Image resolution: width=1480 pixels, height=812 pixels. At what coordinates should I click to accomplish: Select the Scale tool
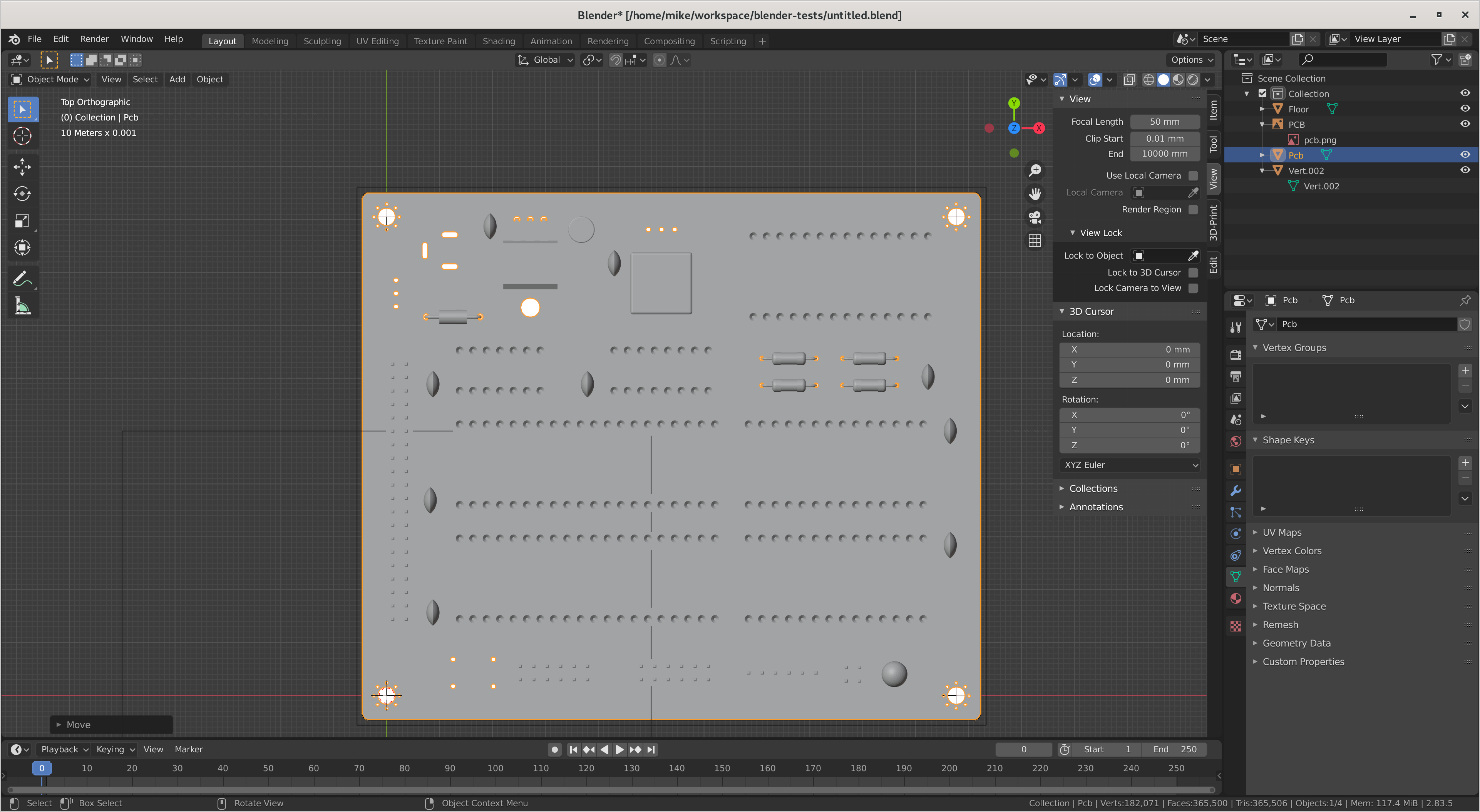tap(22, 221)
